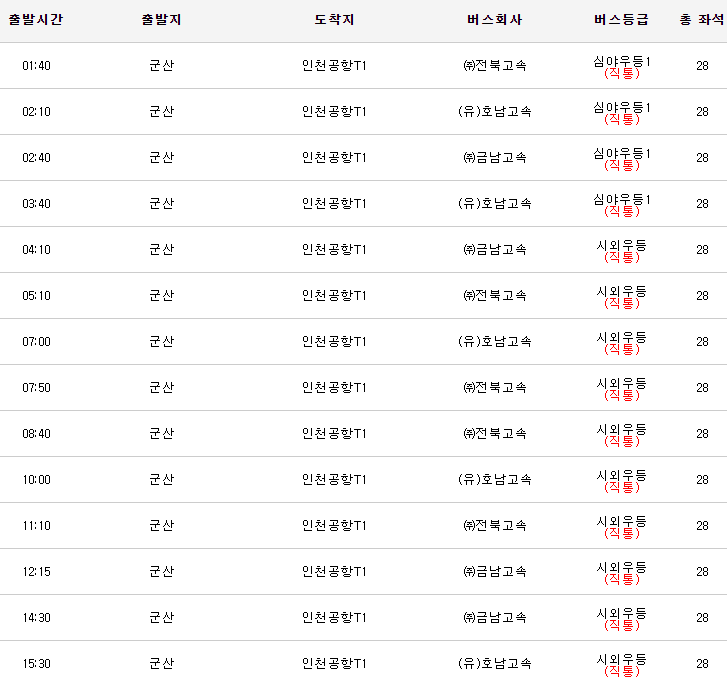Click the 도착지 column header

coord(334,19)
